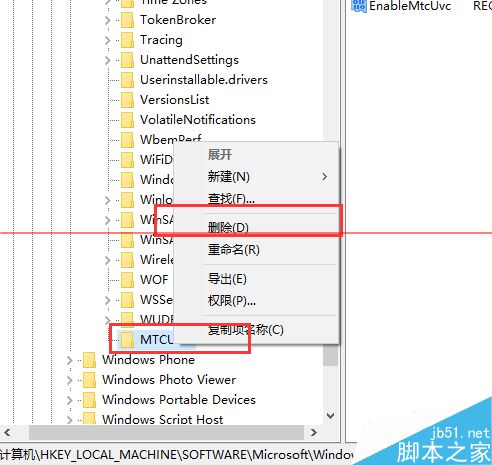Open the 新建(N) submenu
The width and height of the screenshot is (492, 465).
coord(256,177)
